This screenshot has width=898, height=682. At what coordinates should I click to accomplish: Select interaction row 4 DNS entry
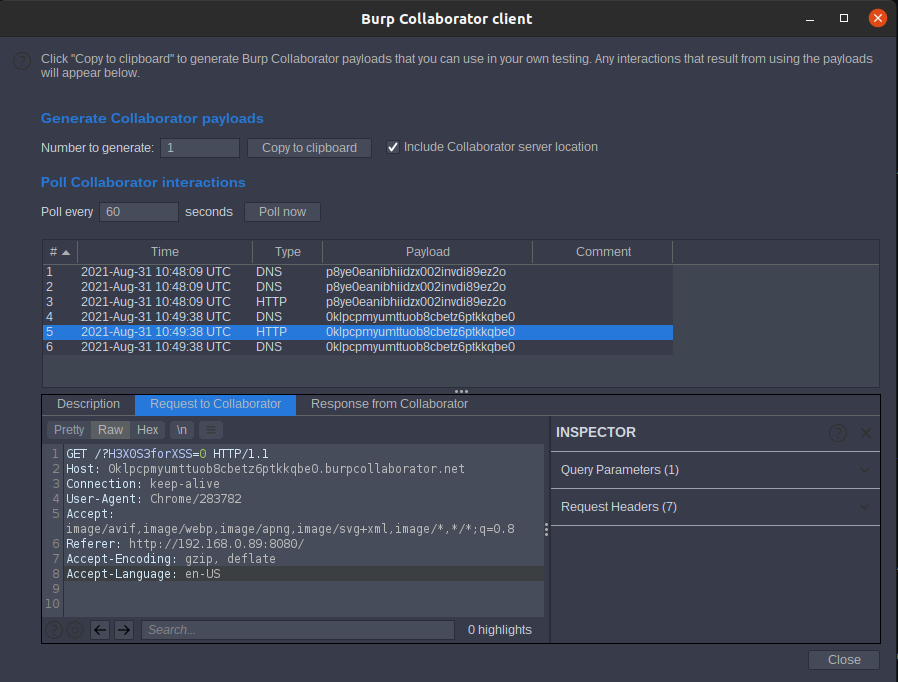pyautogui.click(x=358, y=317)
